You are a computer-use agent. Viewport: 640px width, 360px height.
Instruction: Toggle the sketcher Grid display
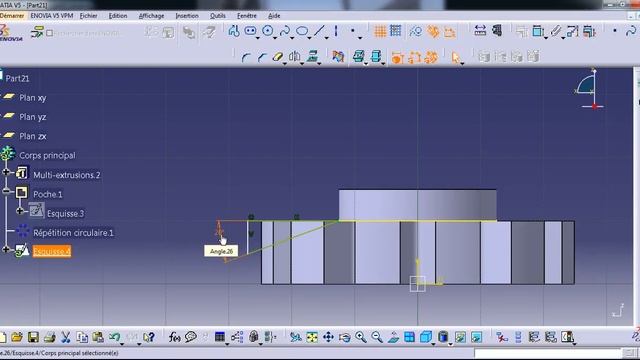[x=380, y=31]
